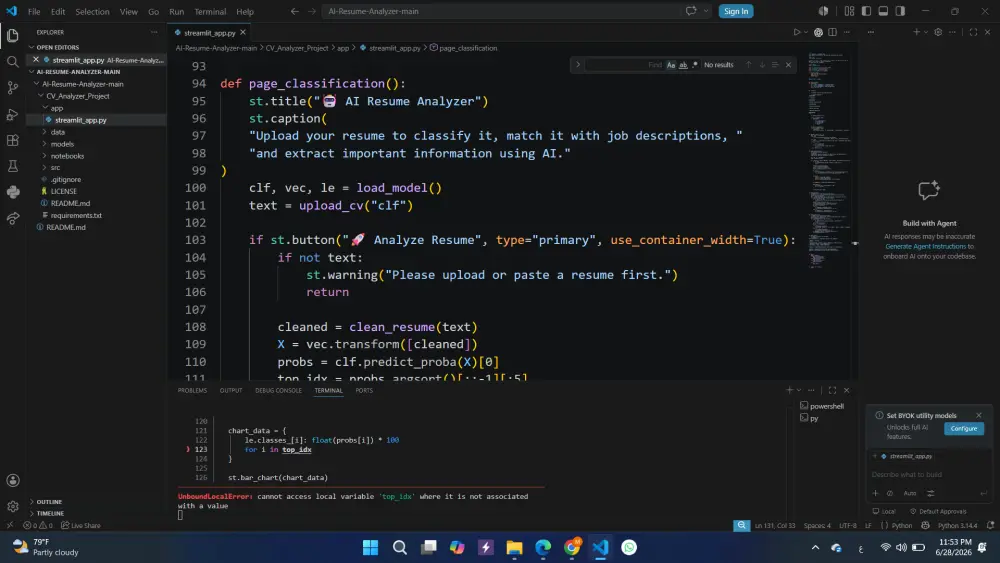Open the Run and Debug view

tap(13, 114)
